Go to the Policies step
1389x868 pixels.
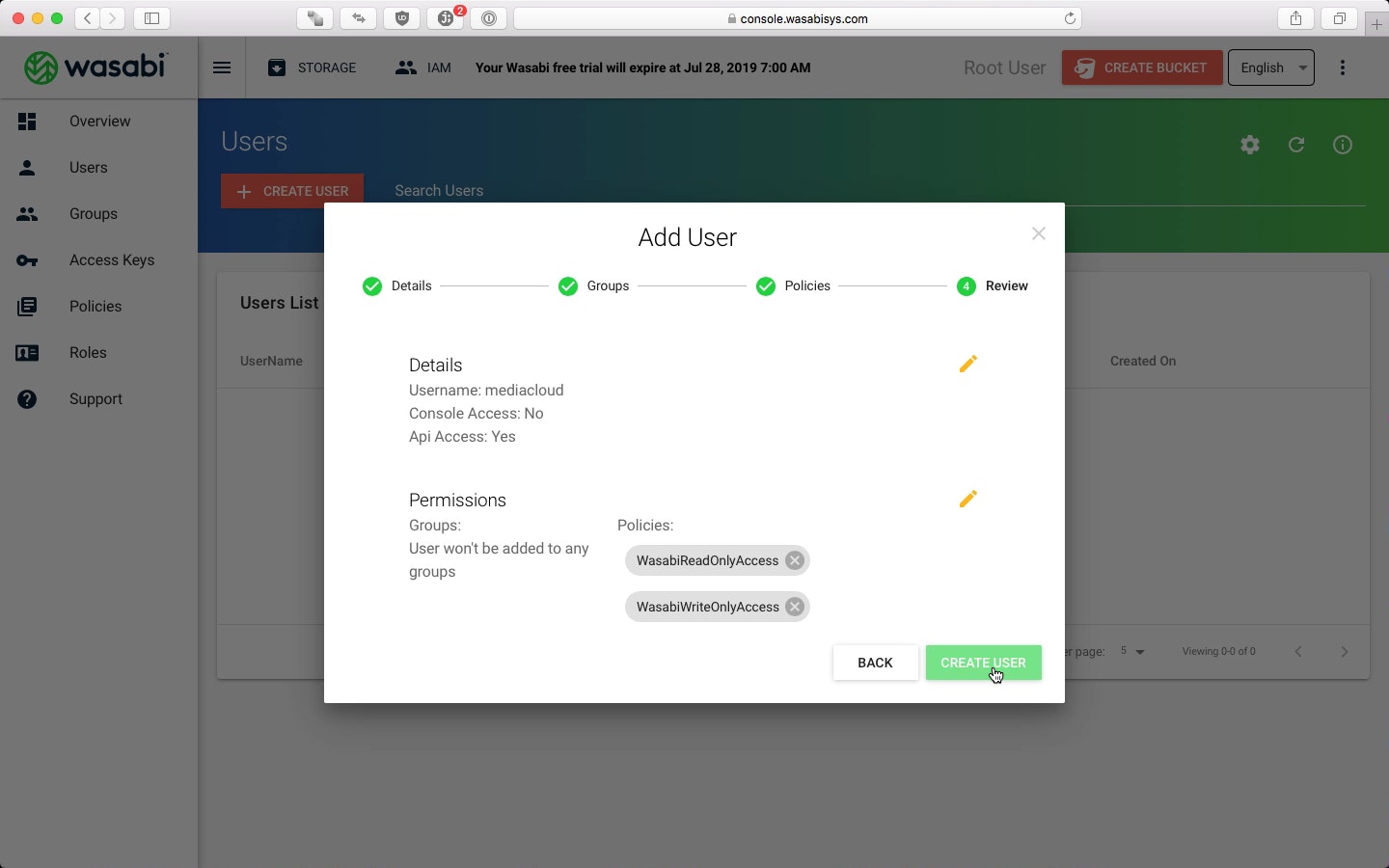click(793, 286)
